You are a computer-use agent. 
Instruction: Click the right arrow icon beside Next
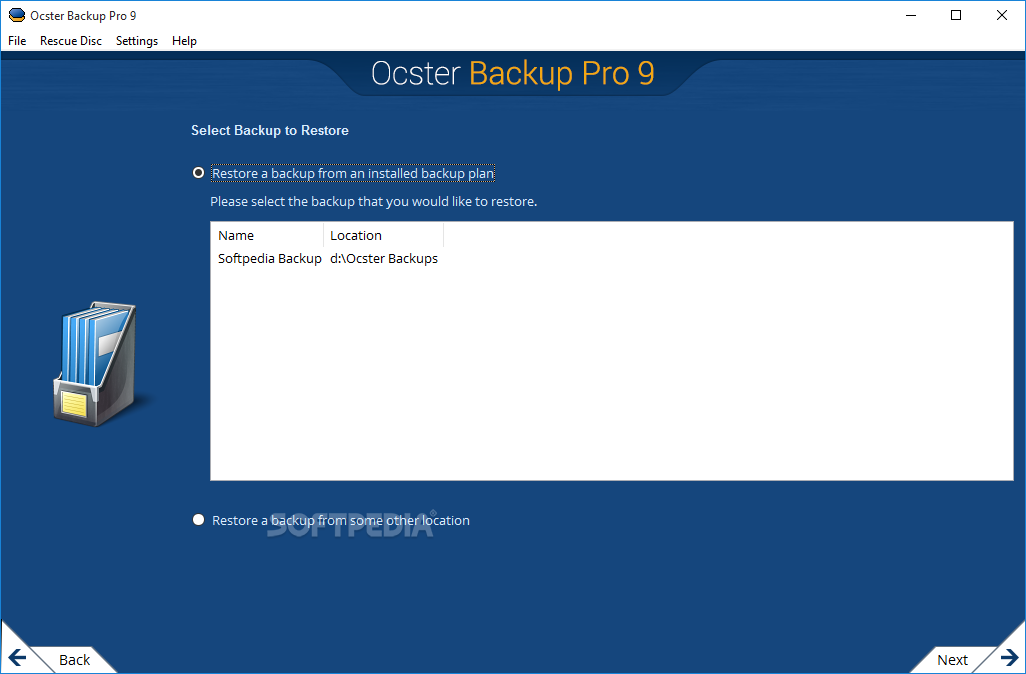1009,657
